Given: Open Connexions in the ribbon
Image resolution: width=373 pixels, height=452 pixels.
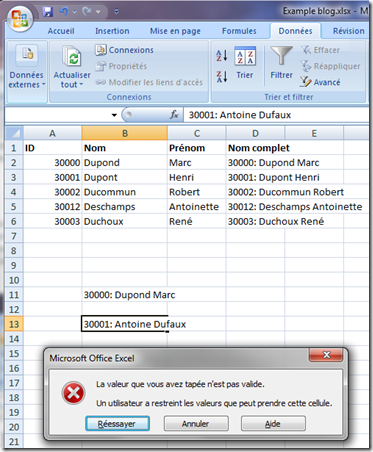Looking at the screenshot, I should pyautogui.click(x=124, y=50).
